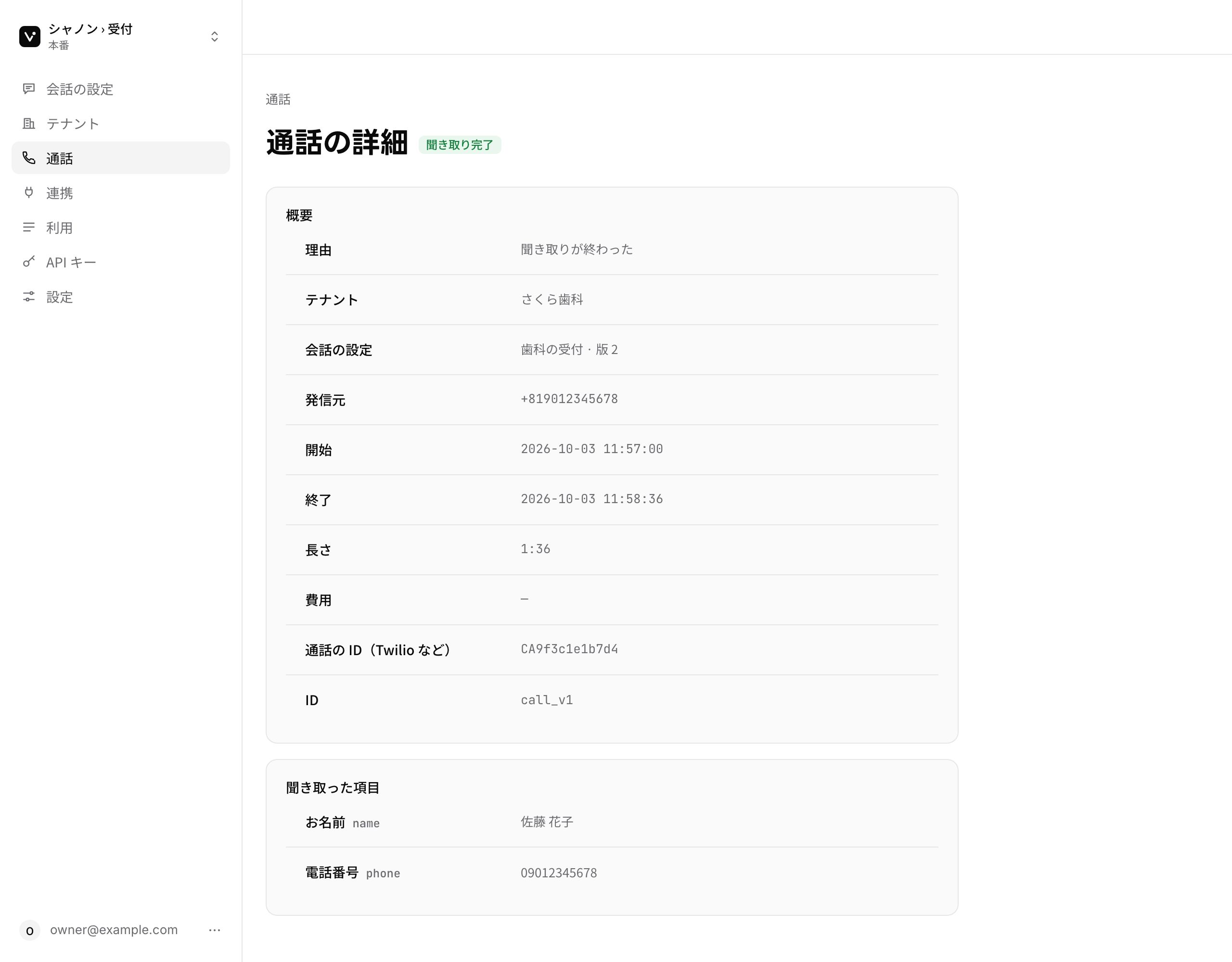Click tenant value さくら歯科
The image size is (1232, 962).
pos(552,300)
